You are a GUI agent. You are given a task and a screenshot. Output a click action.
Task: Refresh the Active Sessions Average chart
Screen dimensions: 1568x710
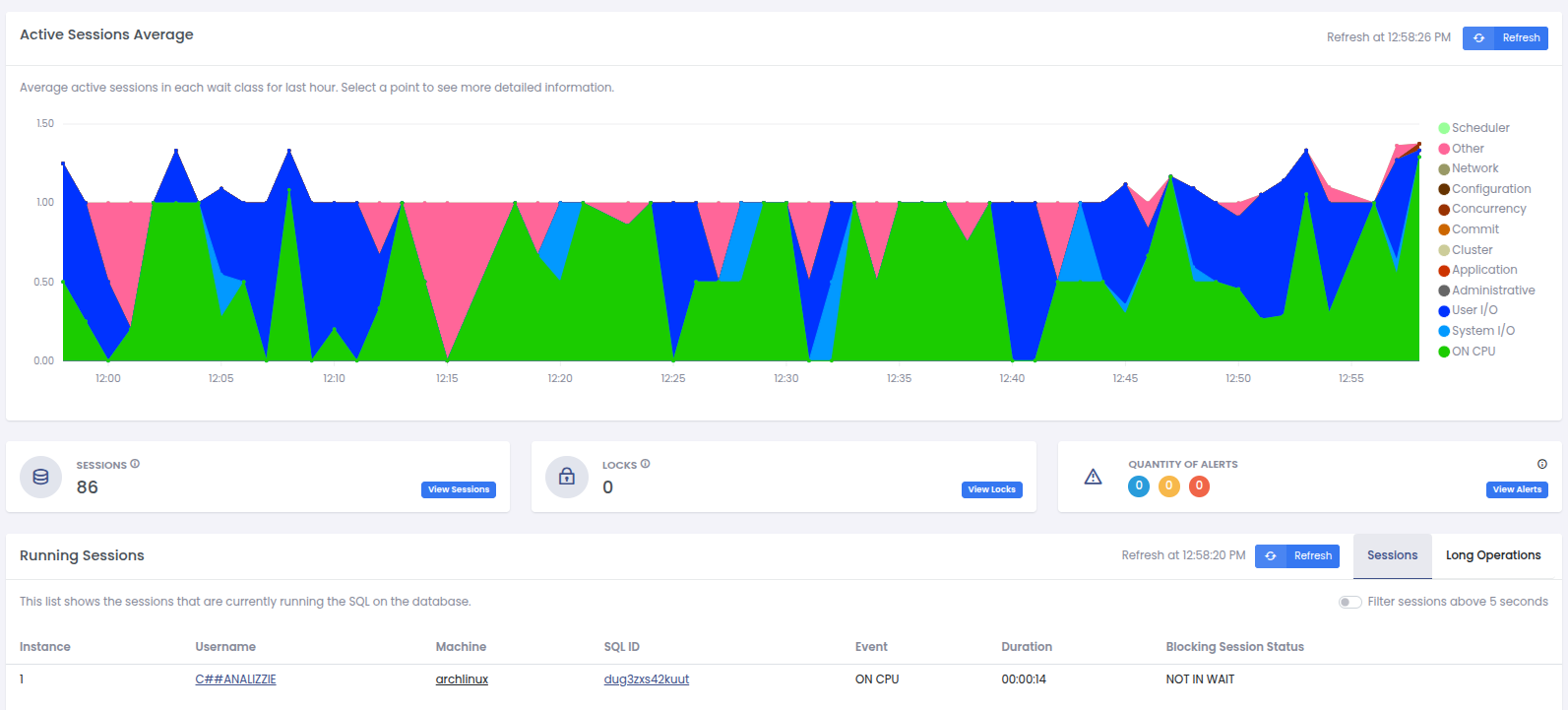pyautogui.click(x=1506, y=38)
